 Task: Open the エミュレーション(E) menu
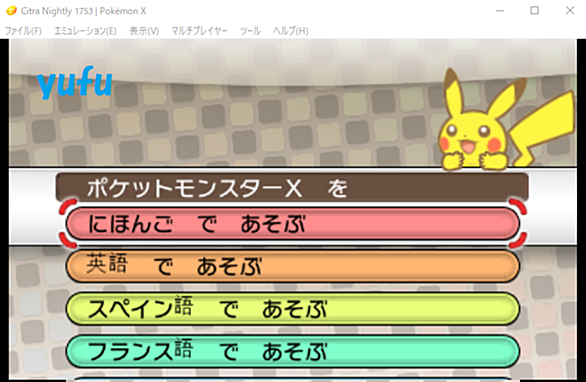click(85, 31)
